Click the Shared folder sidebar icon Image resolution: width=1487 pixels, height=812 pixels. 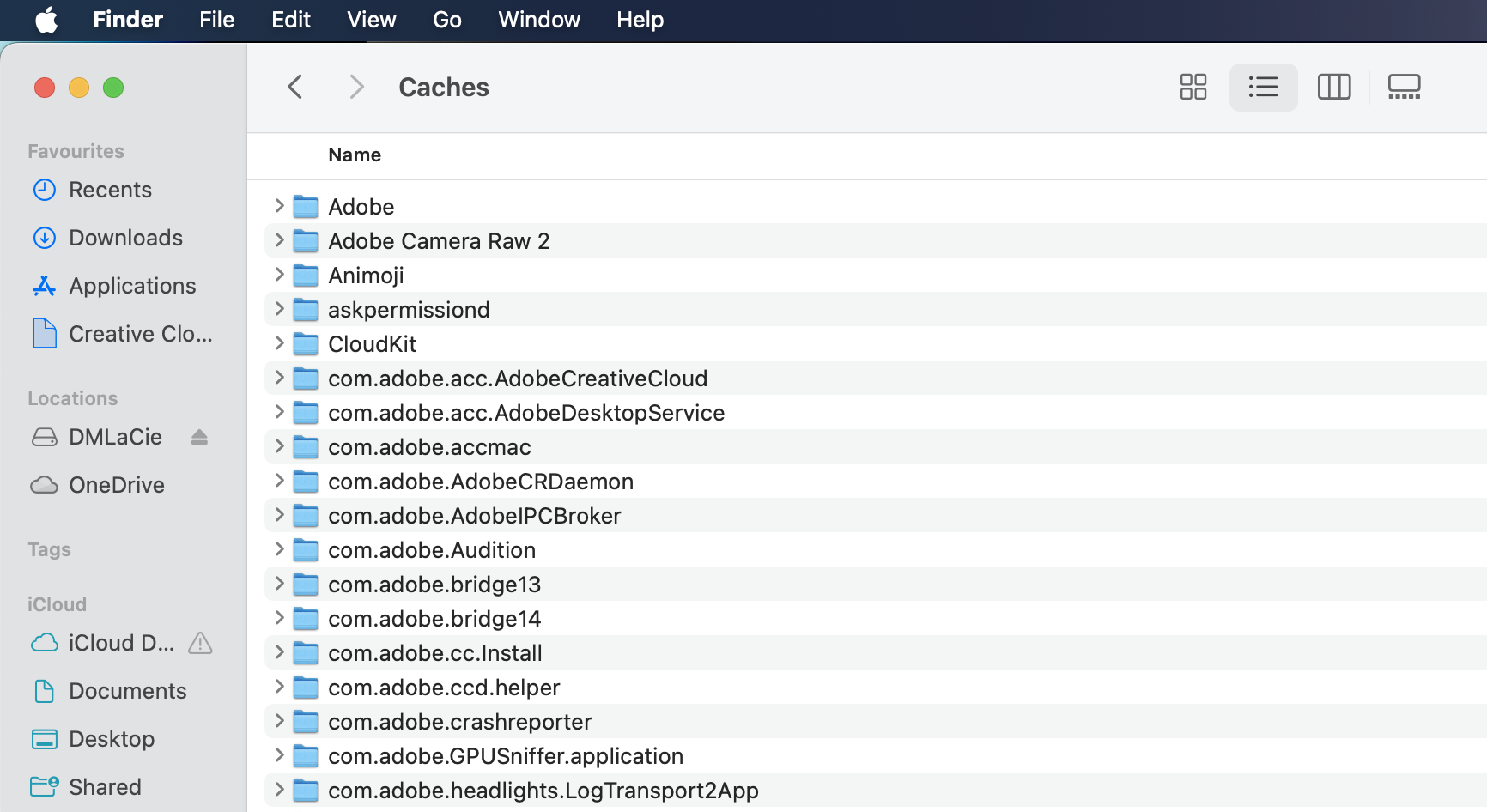tap(45, 787)
